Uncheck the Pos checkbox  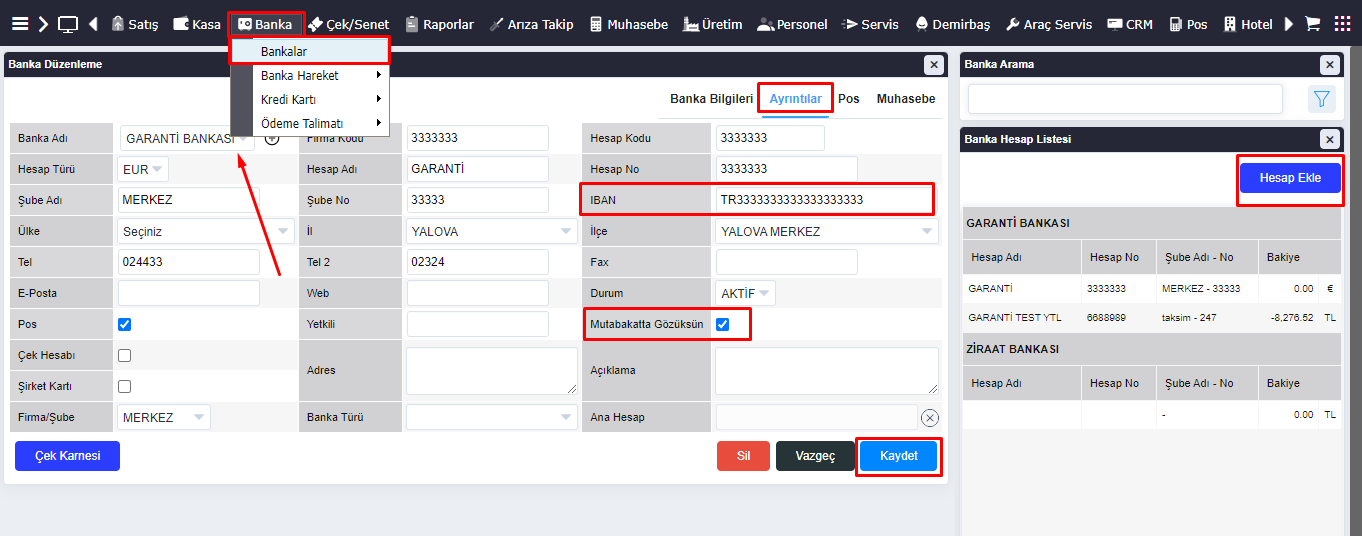pos(124,324)
